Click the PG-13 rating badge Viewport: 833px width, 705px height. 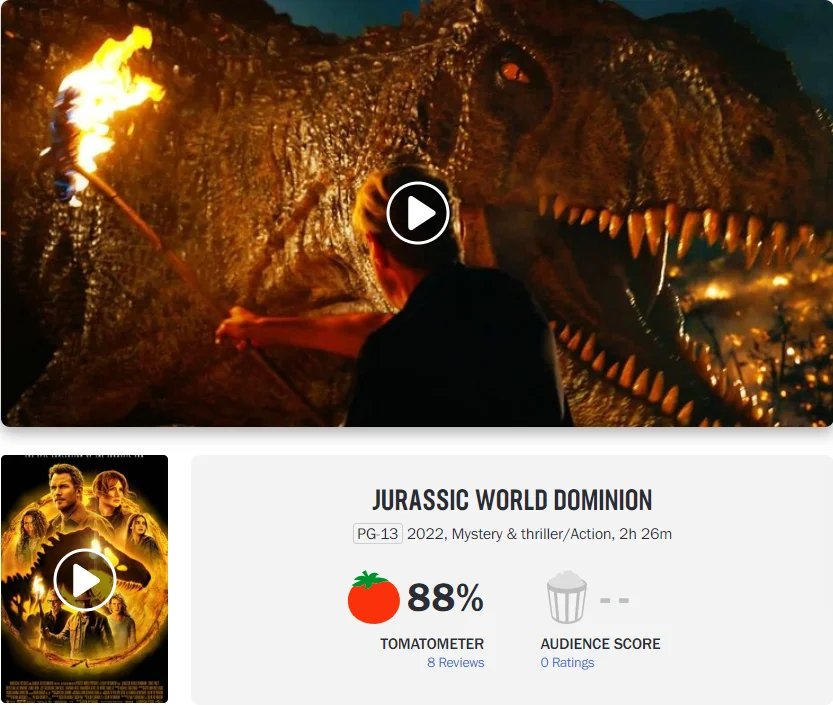[x=378, y=533]
